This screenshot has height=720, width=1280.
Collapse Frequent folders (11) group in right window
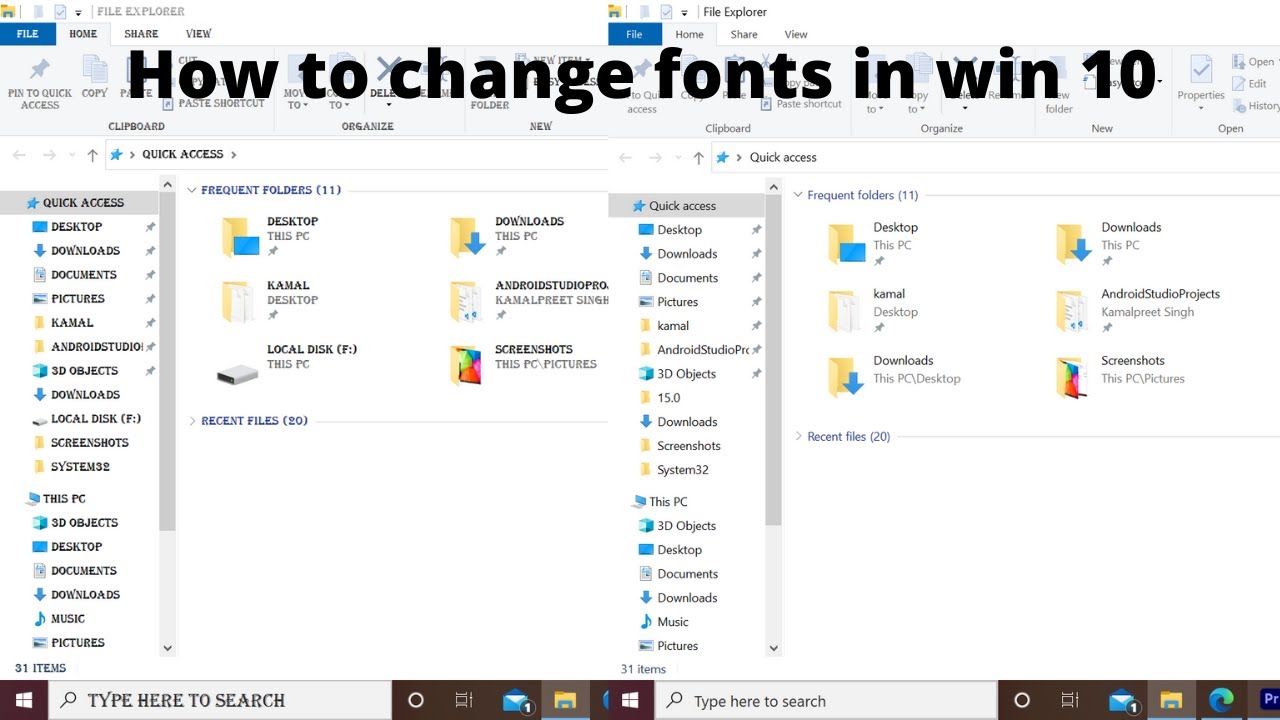click(798, 195)
